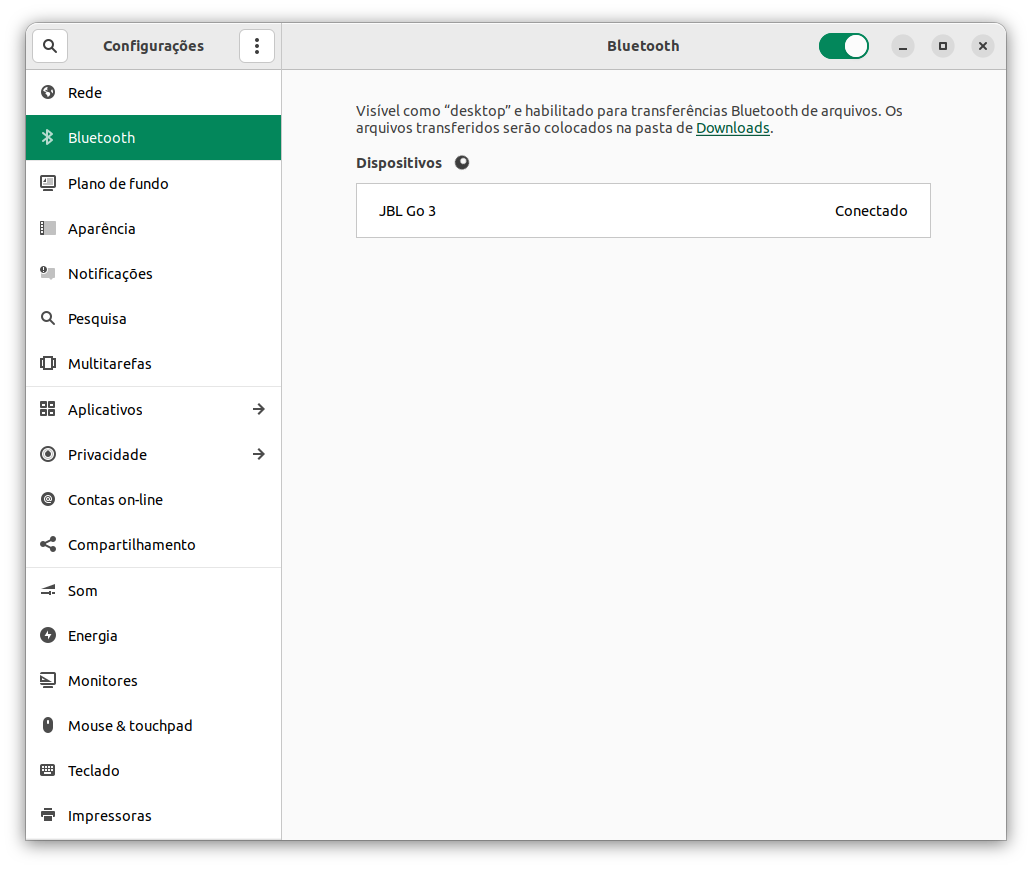Expand Aplicativos using its arrow

pyautogui.click(x=259, y=409)
